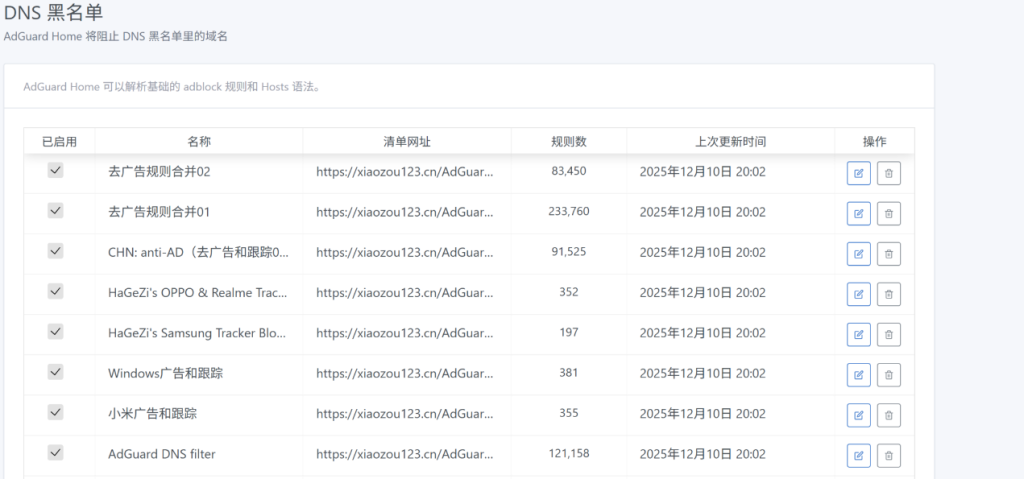The height and width of the screenshot is (479, 1024).
Task: Edit HaGeZi's OPPO & Realme tracker list
Action: (858, 294)
